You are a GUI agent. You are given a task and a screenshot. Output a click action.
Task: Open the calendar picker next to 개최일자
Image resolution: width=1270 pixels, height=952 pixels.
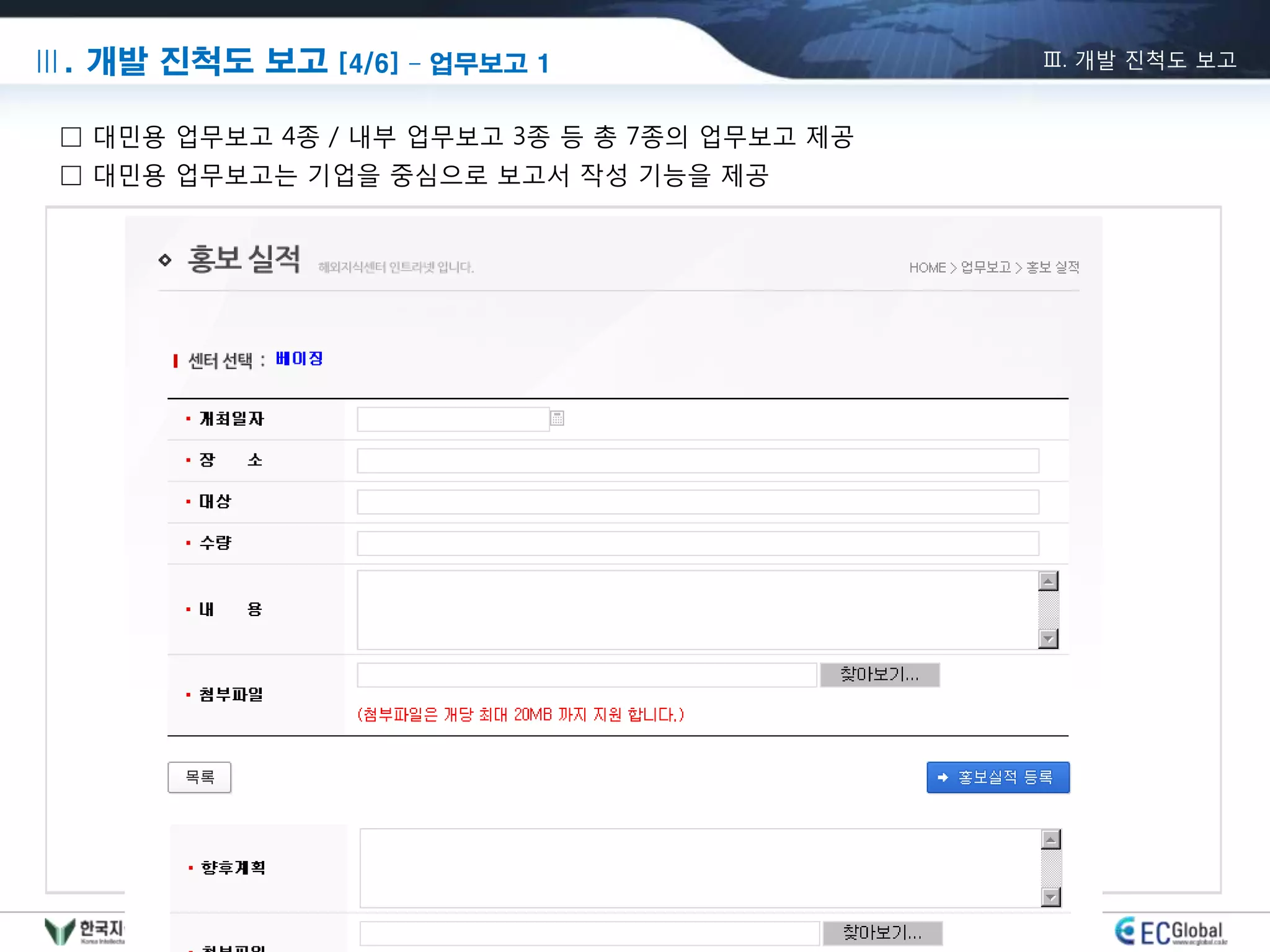click(x=557, y=418)
